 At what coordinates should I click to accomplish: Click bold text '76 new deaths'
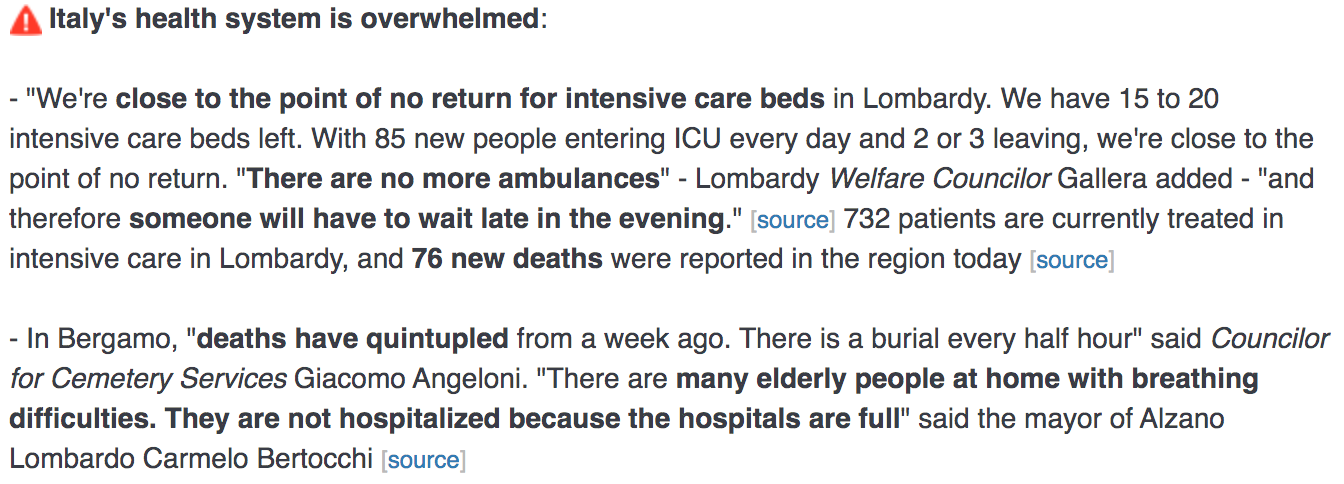point(507,259)
